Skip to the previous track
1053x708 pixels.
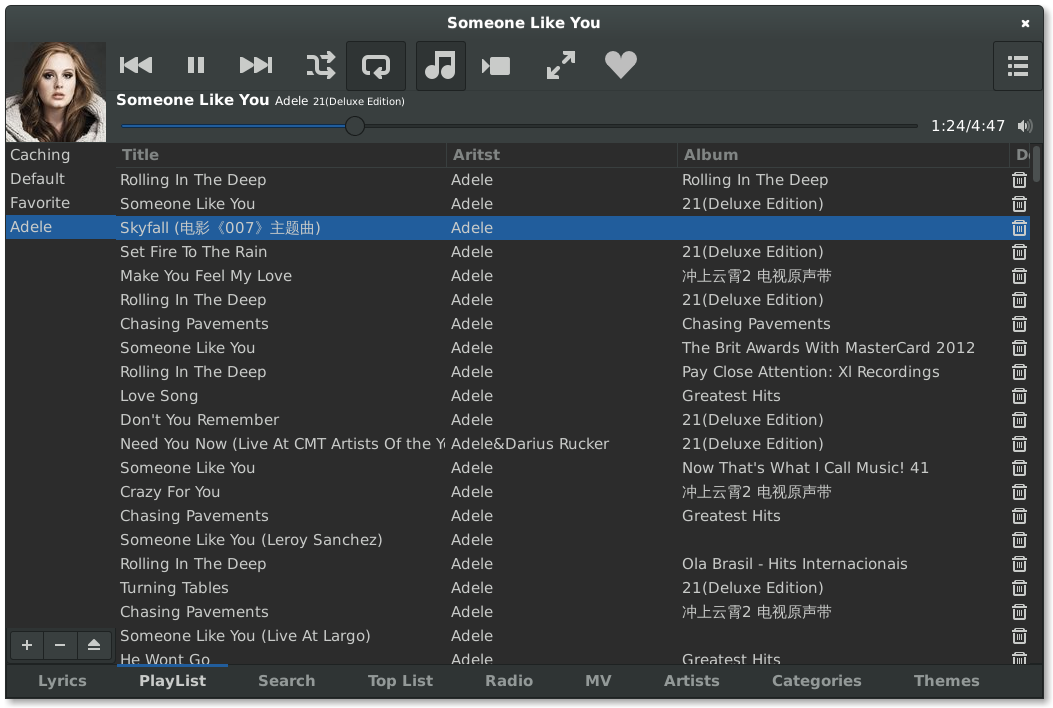pos(136,65)
